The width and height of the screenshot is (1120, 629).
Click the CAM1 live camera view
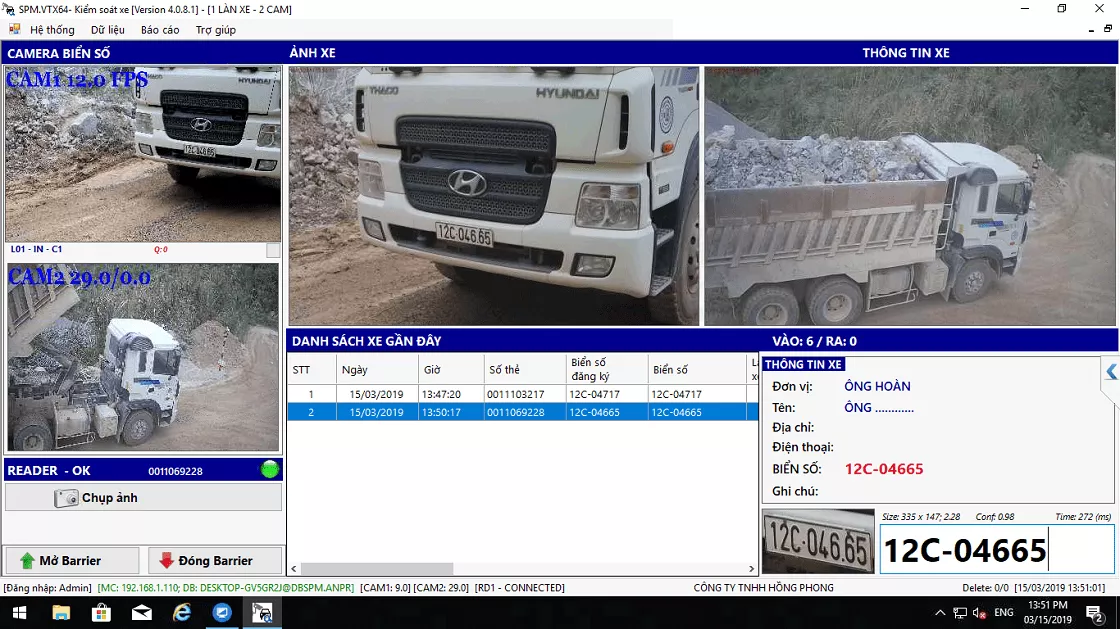pos(143,154)
